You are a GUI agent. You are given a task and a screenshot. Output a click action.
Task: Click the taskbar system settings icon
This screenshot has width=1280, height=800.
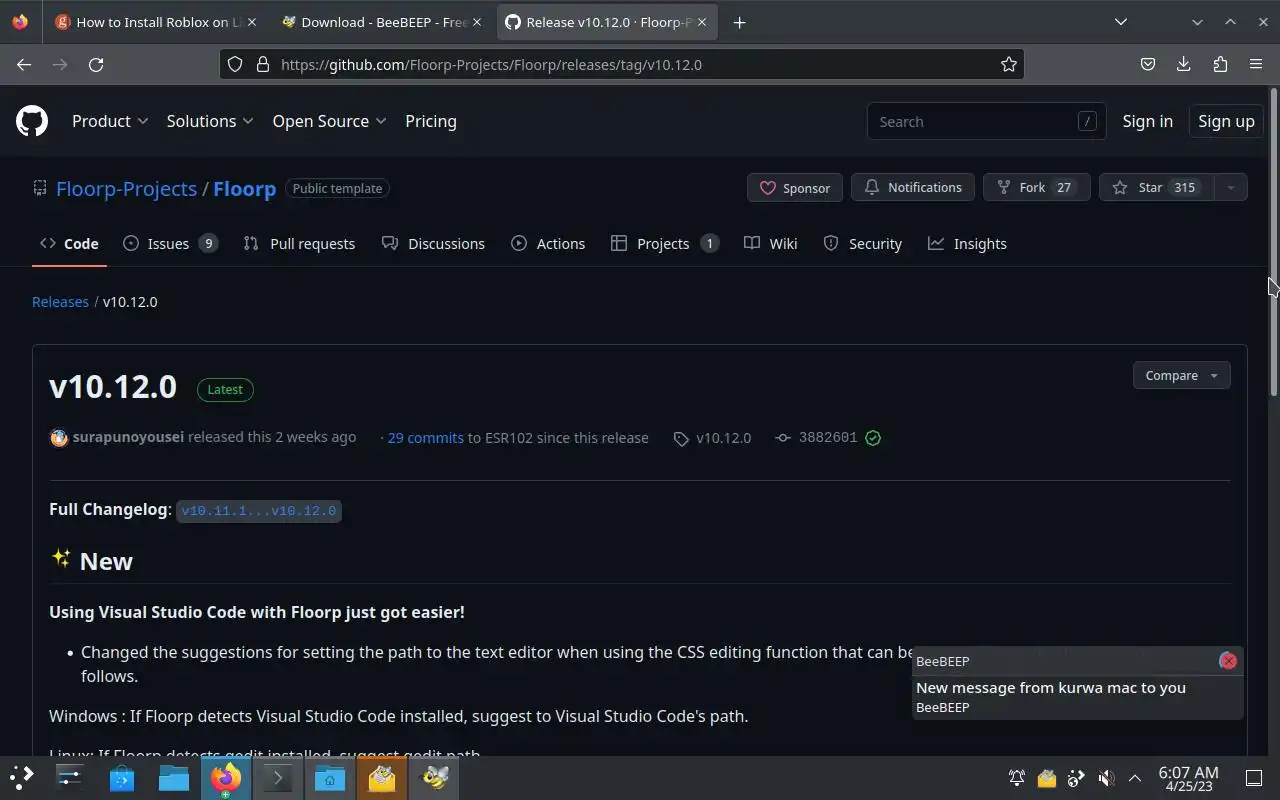click(70, 777)
